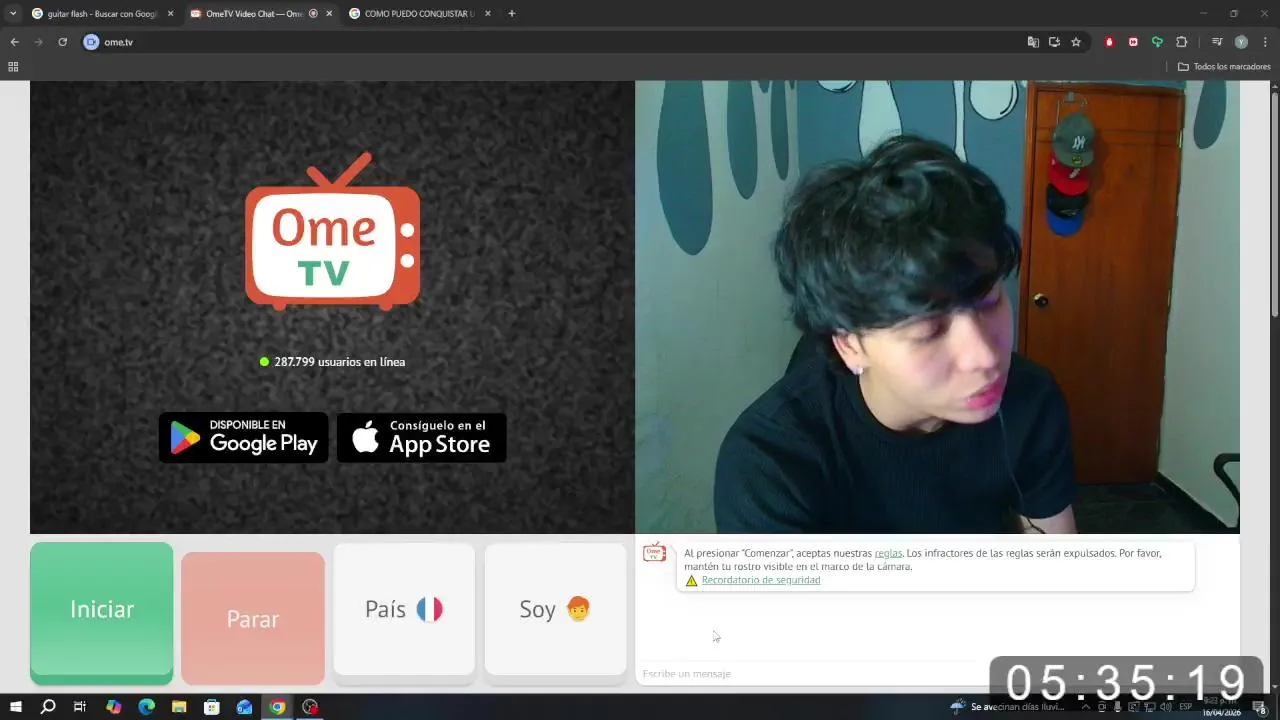The height and width of the screenshot is (720, 1280).
Task: Click the red Parar button
Action: click(252, 619)
